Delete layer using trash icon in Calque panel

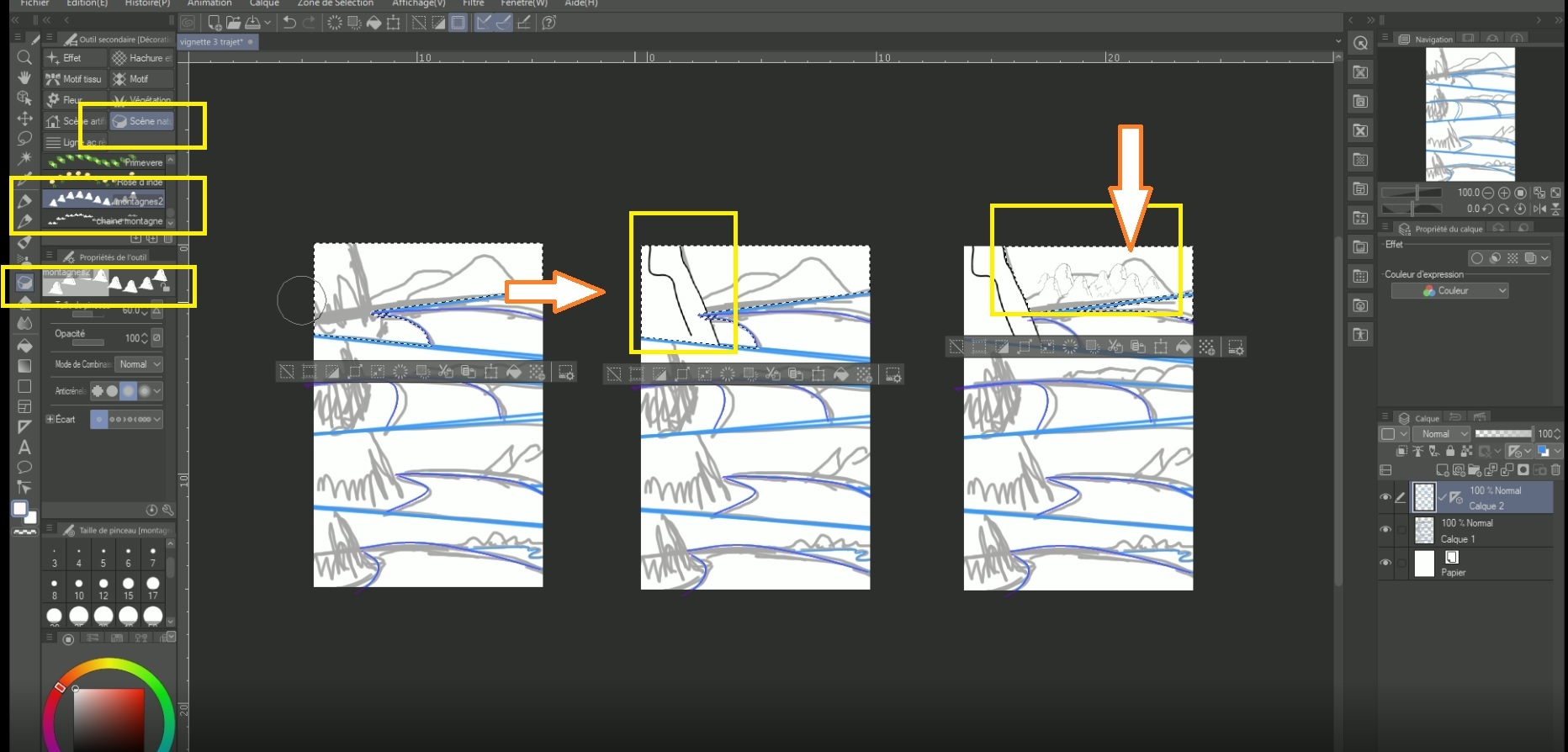(1555, 470)
